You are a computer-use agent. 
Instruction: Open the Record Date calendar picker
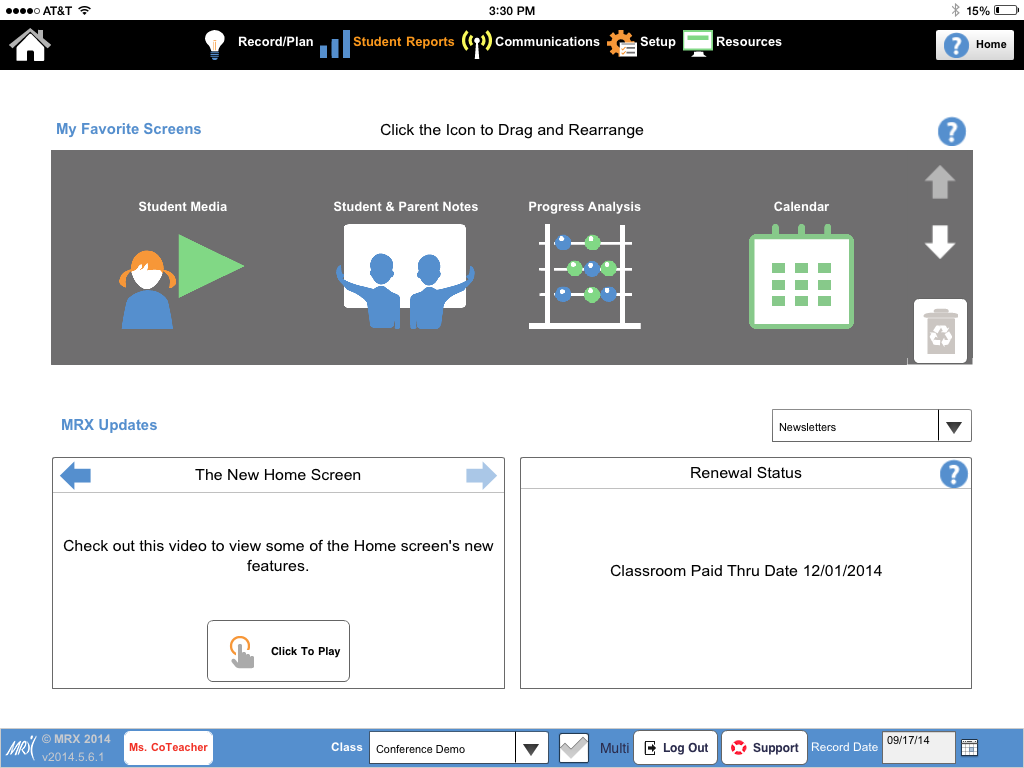click(969, 748)
